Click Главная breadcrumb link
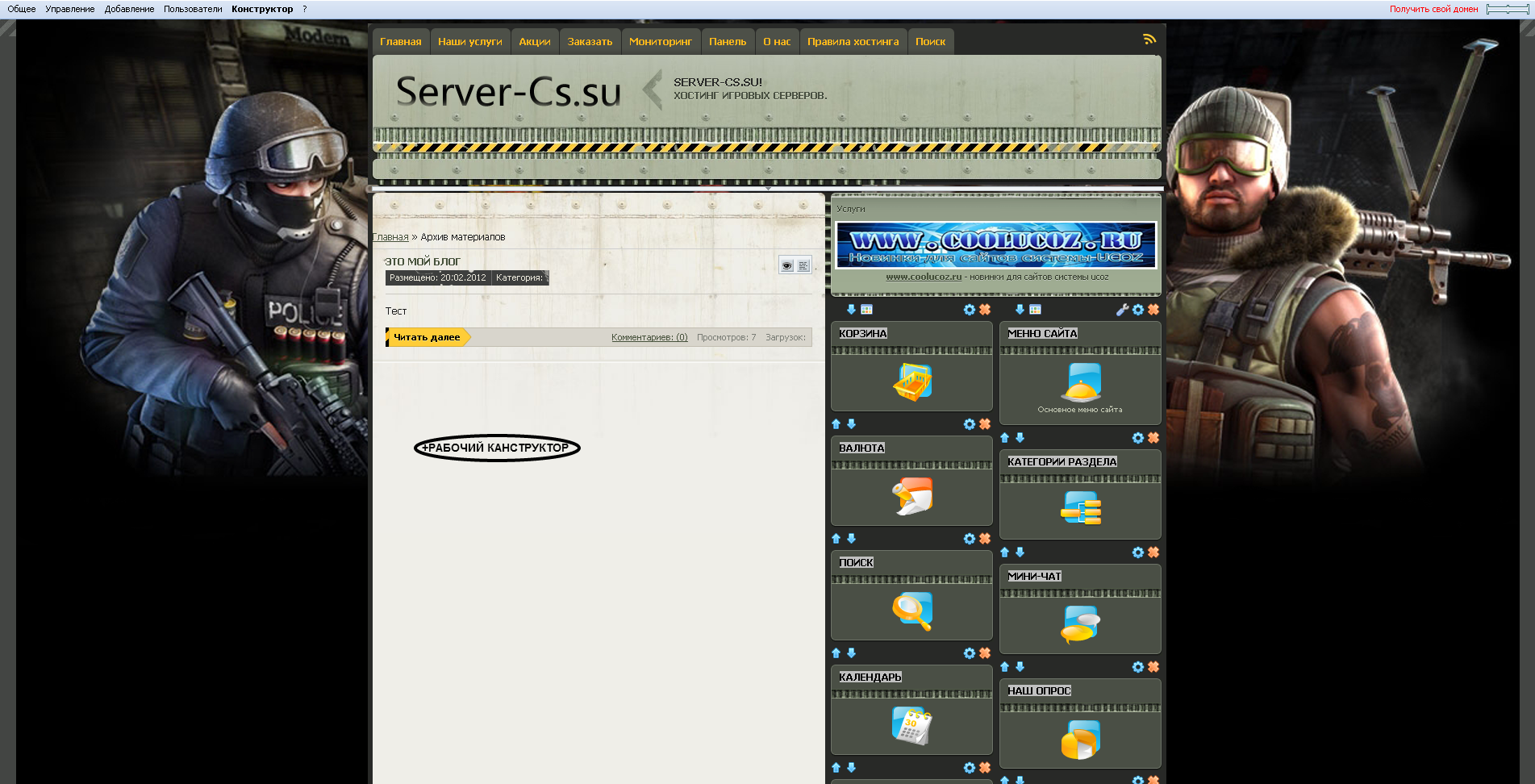 (x=390, y=237)
